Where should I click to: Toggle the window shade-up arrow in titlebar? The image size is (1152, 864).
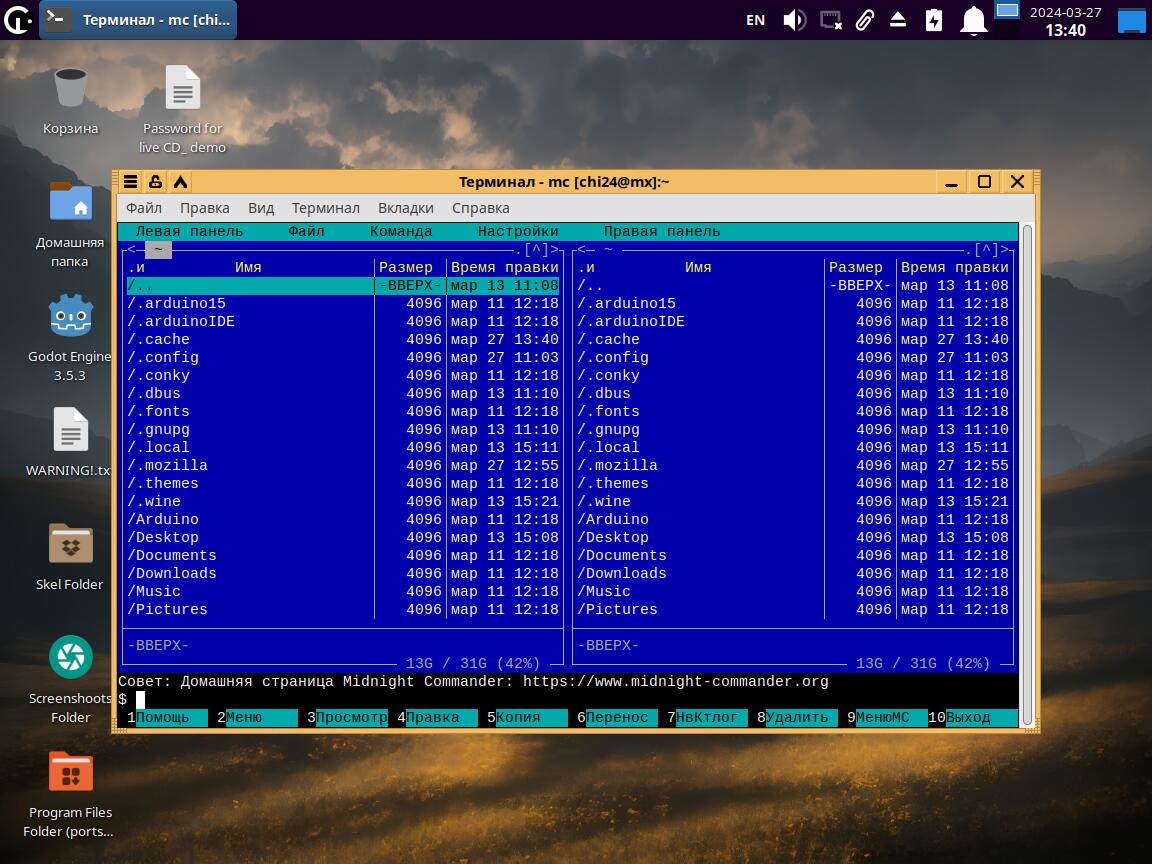pyautogui.click(x=180, y=181)
